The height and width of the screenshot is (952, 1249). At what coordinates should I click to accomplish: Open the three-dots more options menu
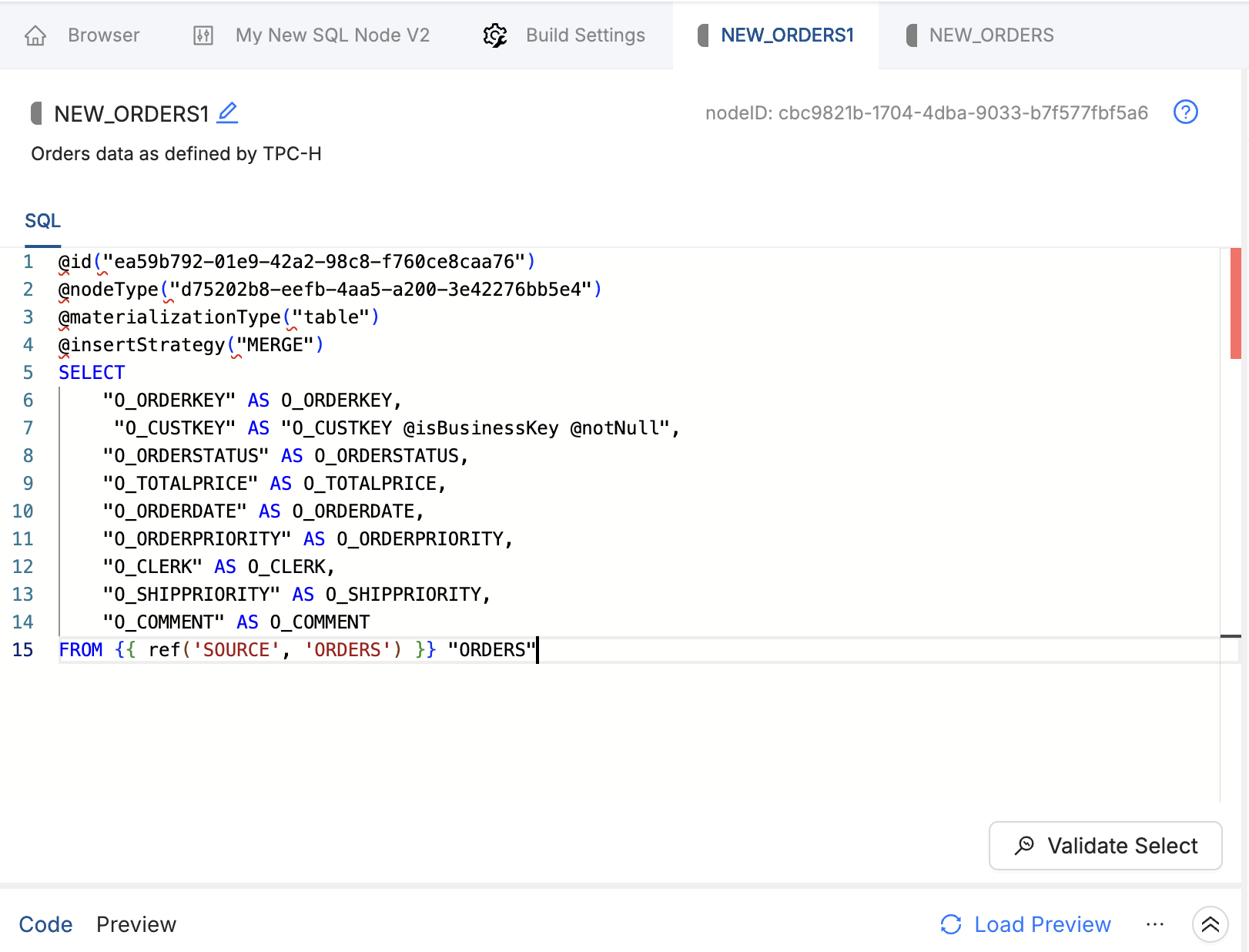click(1154, 924)
